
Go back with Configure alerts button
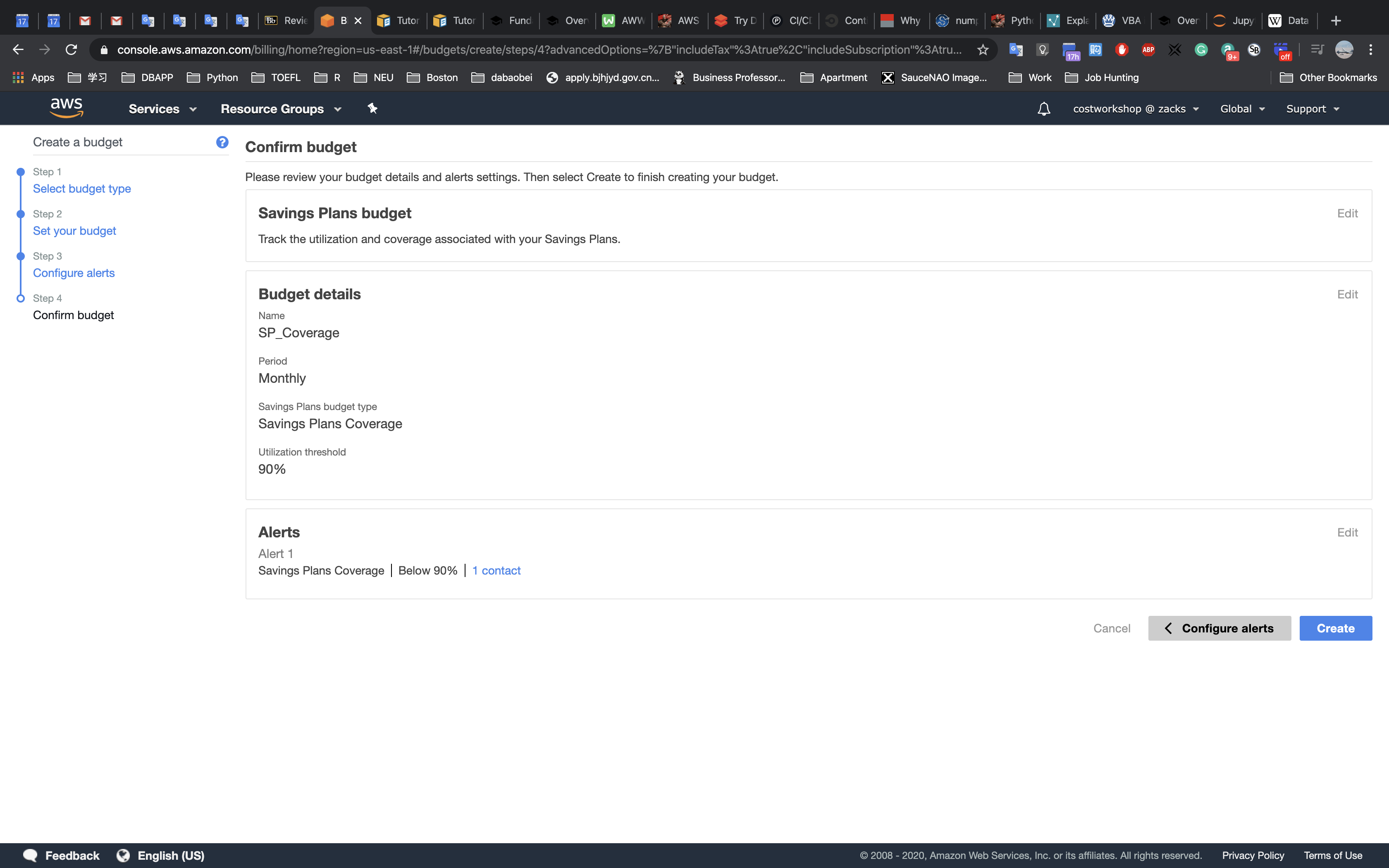coord(1219,628)
